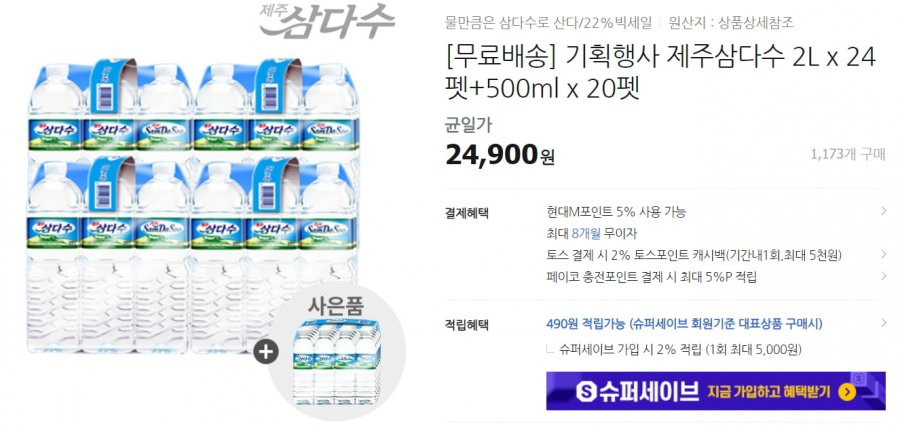Click the 슈퍼세이브 join benefits banner
Screen dimensions: 900x430
[x=716, y=392]
